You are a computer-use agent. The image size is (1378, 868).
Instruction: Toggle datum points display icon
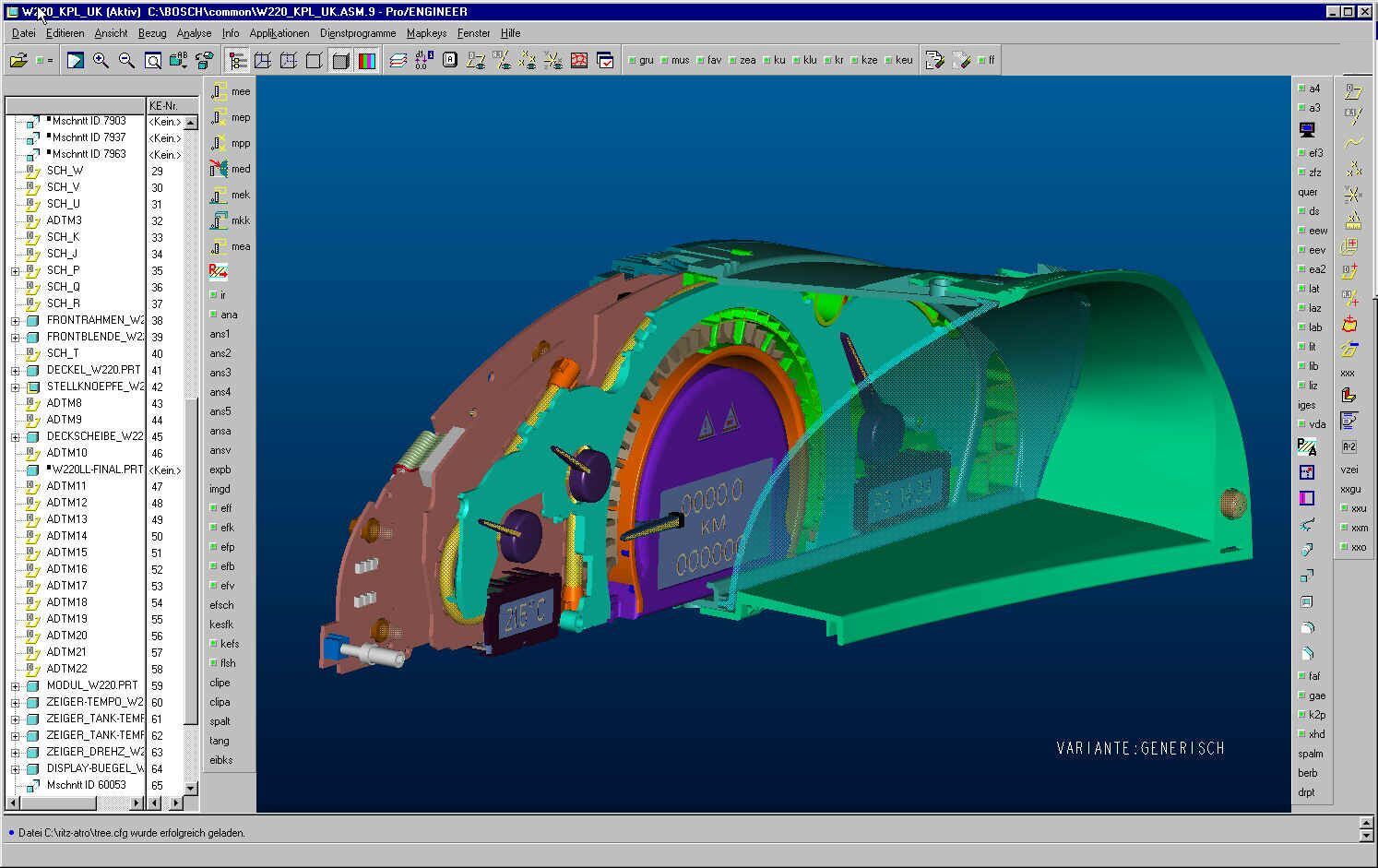point(528,61)
